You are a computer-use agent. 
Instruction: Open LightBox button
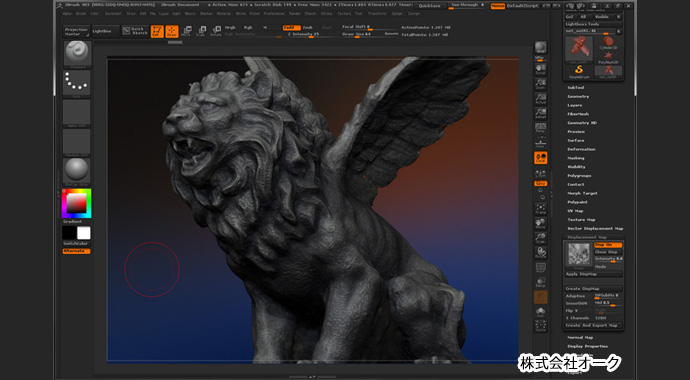coord(105,31)
